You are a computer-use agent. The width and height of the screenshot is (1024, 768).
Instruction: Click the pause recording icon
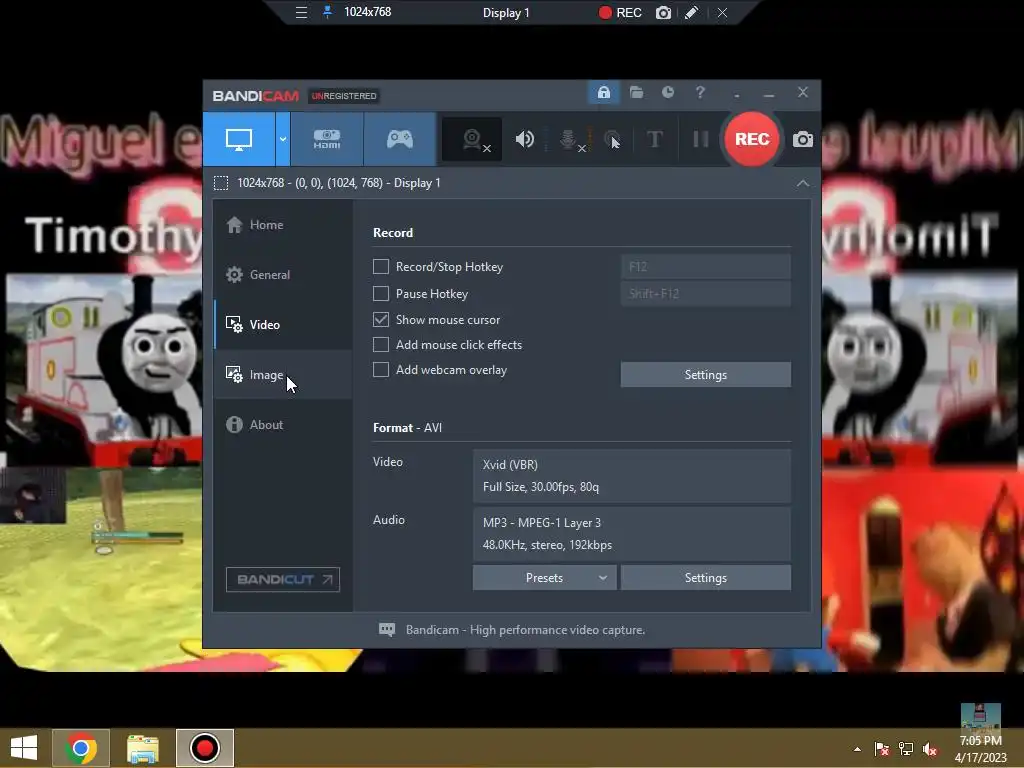point(700,139)
